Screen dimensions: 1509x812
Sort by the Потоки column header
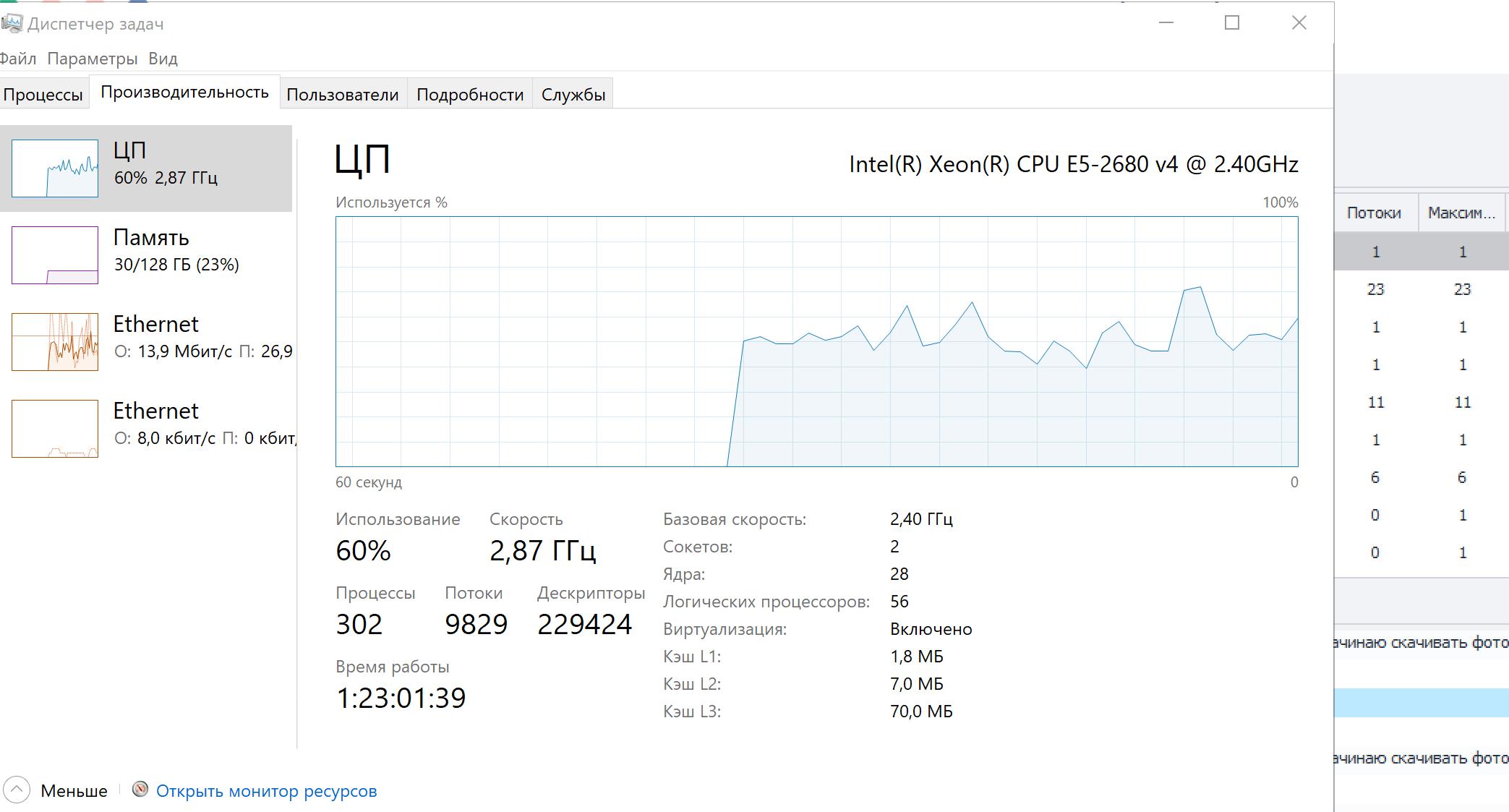pos(1375,213)
